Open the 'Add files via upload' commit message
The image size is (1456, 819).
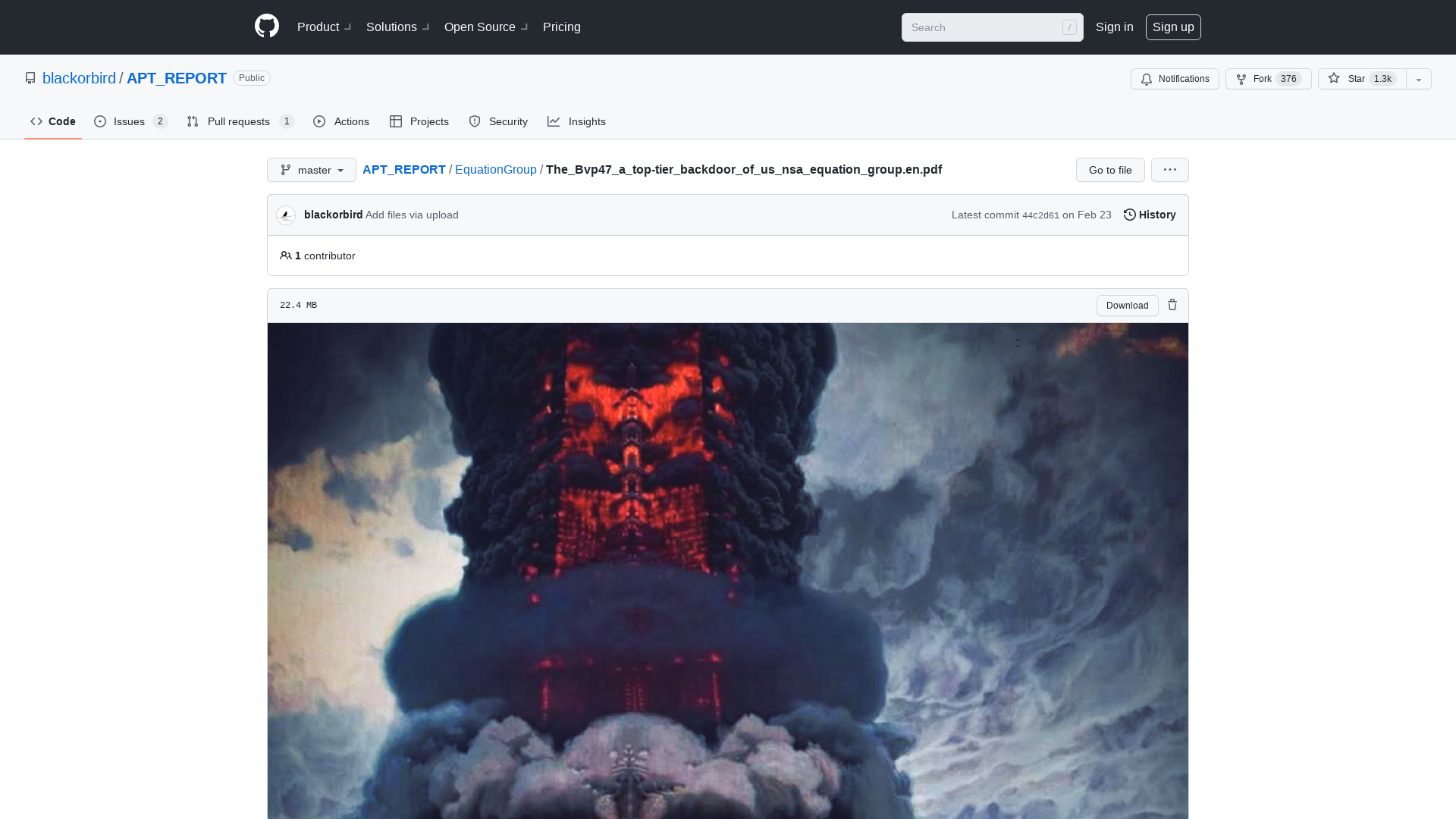[412, 215]
